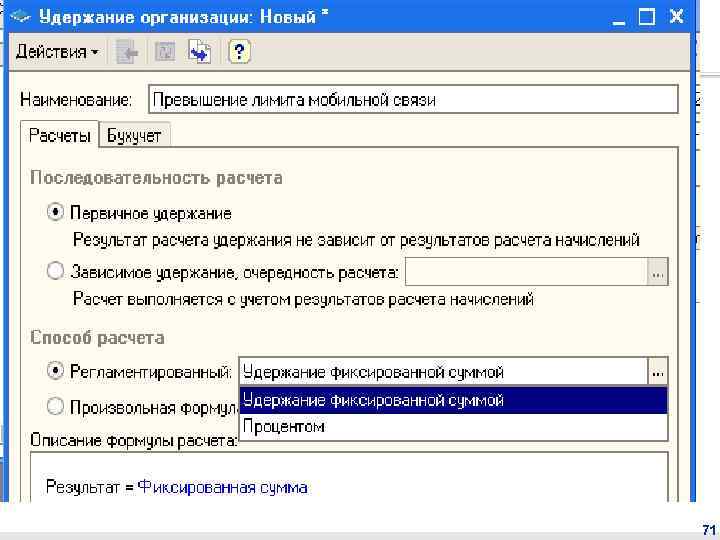The image size is (720, 540).
Task: Click the Последовательность расчета heading
Action: (x=156, y=178)
